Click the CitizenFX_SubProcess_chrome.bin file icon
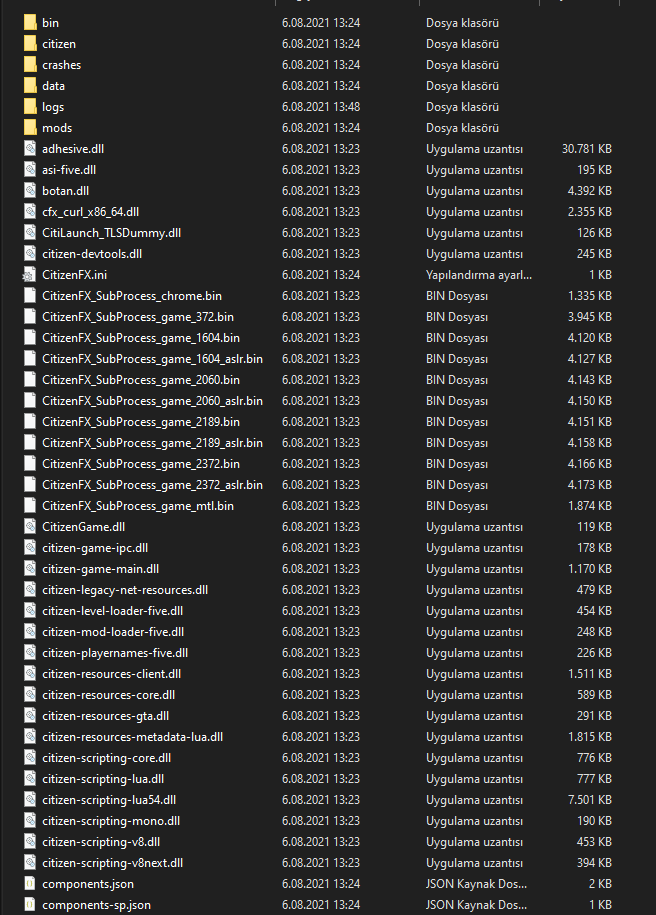656x915 pixels. (x=30, y=296)
